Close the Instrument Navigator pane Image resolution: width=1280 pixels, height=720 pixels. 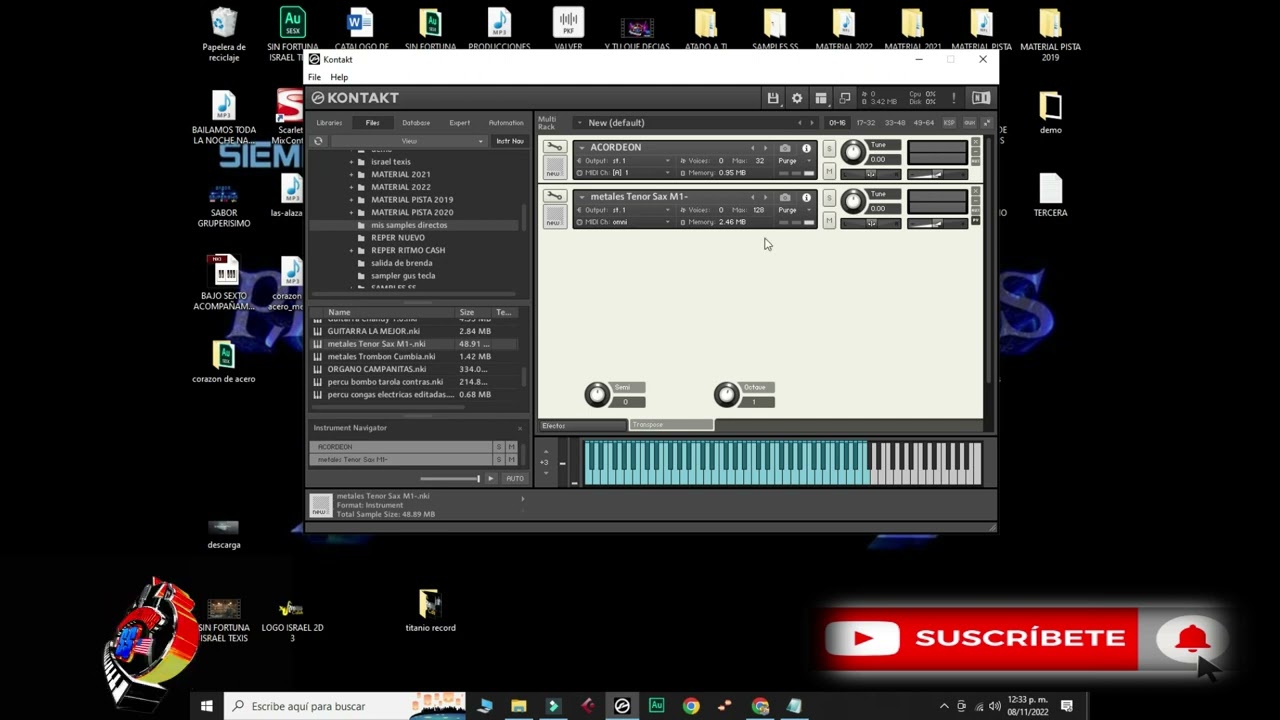point(520,428)
